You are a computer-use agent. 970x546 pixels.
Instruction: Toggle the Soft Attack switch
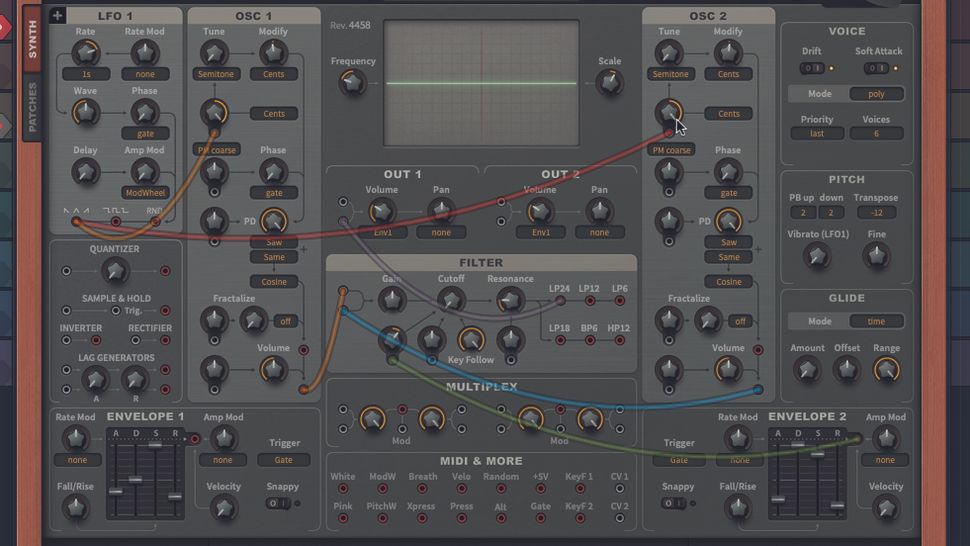[876, 68]
